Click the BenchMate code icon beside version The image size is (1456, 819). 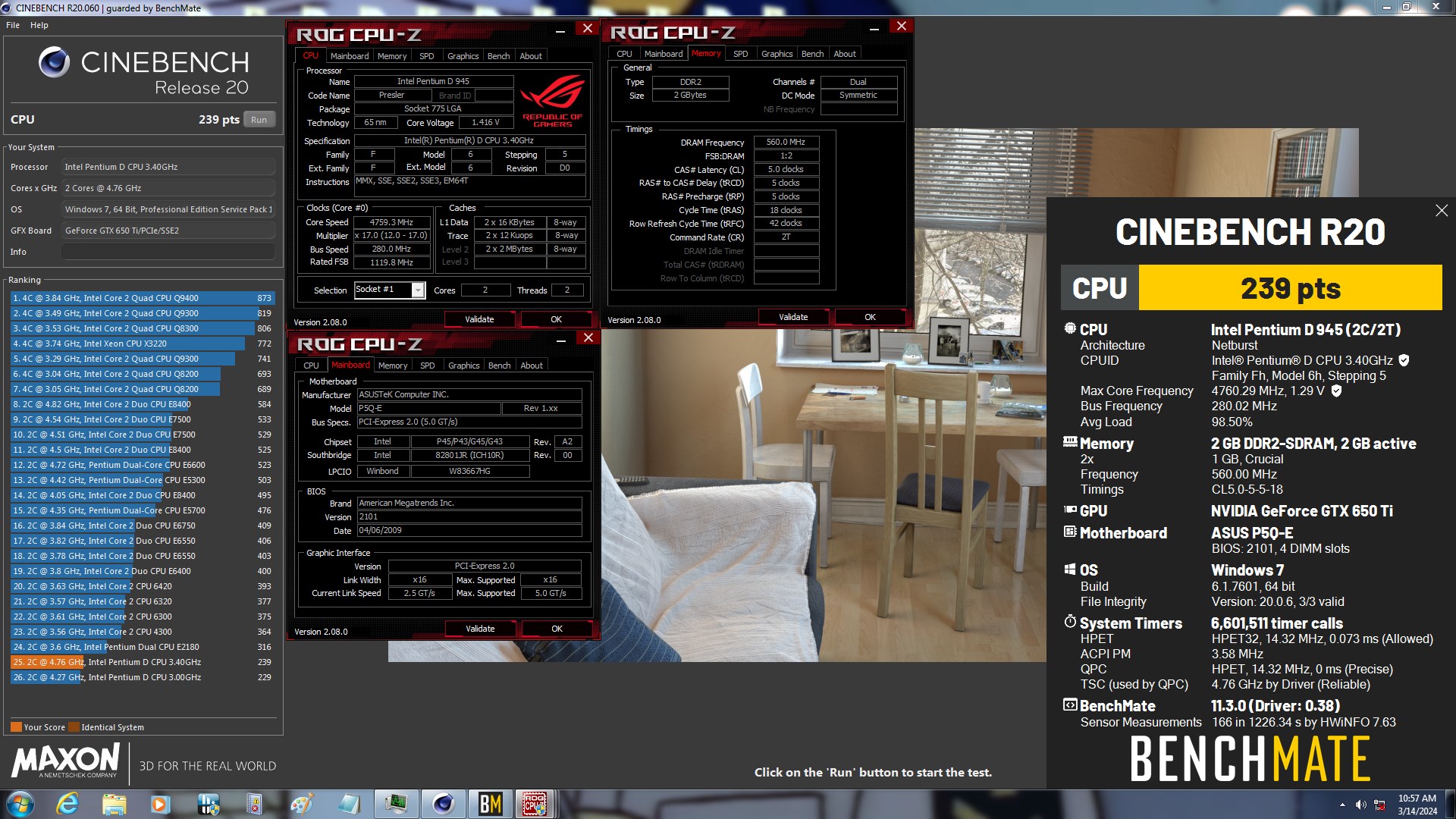click(1070, 704)
